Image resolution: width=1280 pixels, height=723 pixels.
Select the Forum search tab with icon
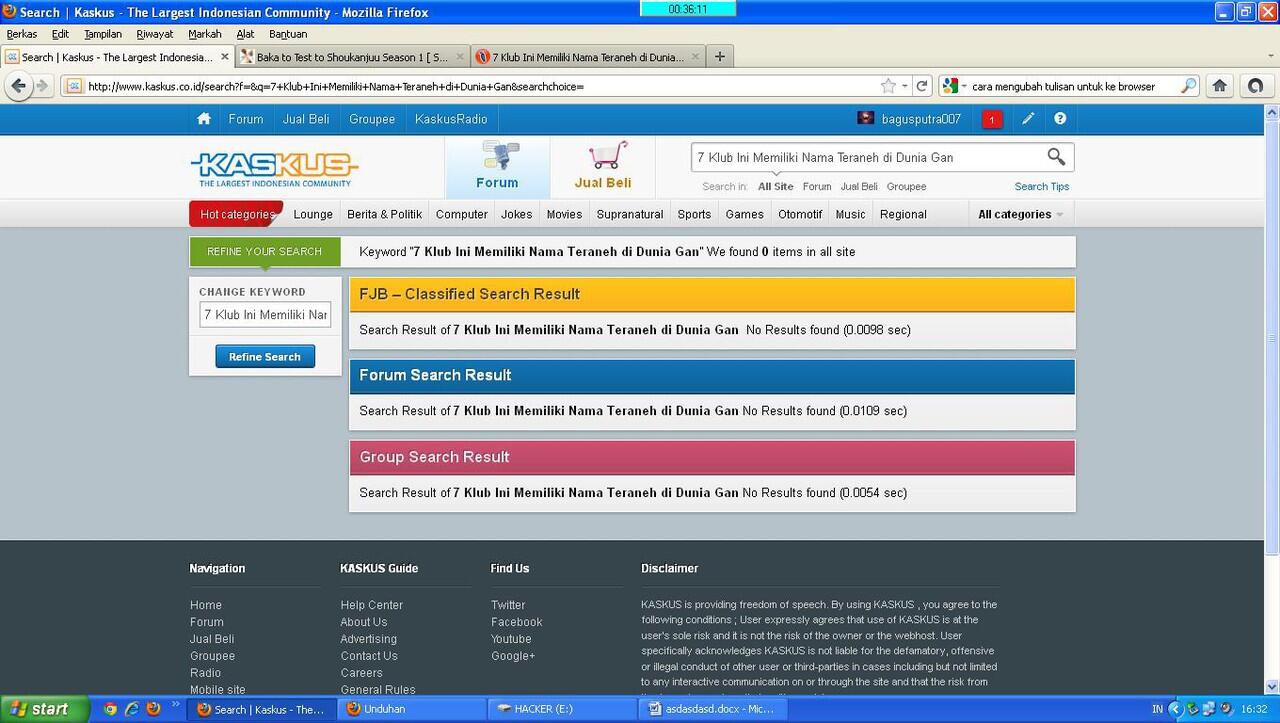[497, 167]
